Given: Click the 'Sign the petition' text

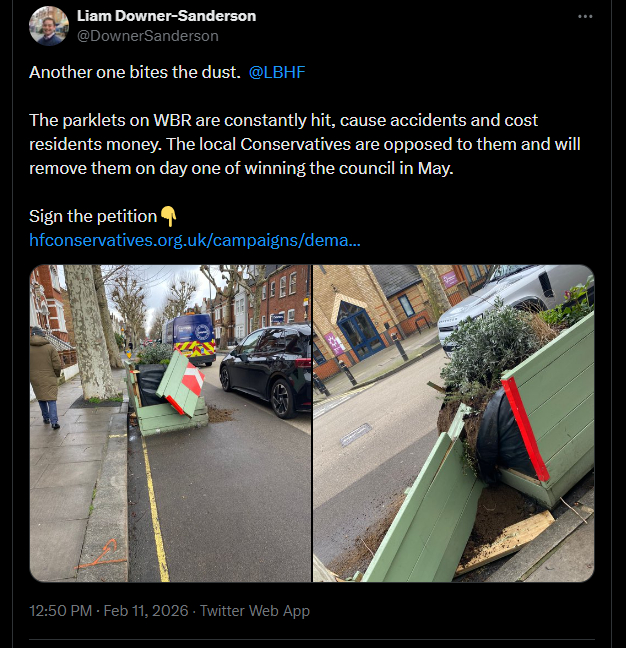Looking at the screenshot, I should 93,216.
